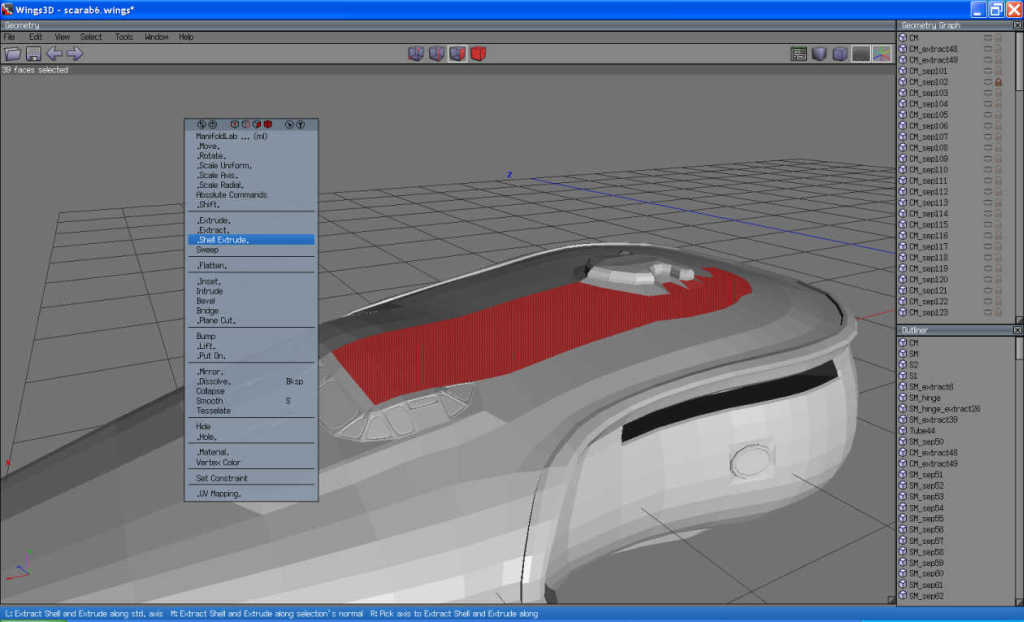Toggle visibility eye for CM_sep102
Viewport: 1024px width, 622px height.
987,82
